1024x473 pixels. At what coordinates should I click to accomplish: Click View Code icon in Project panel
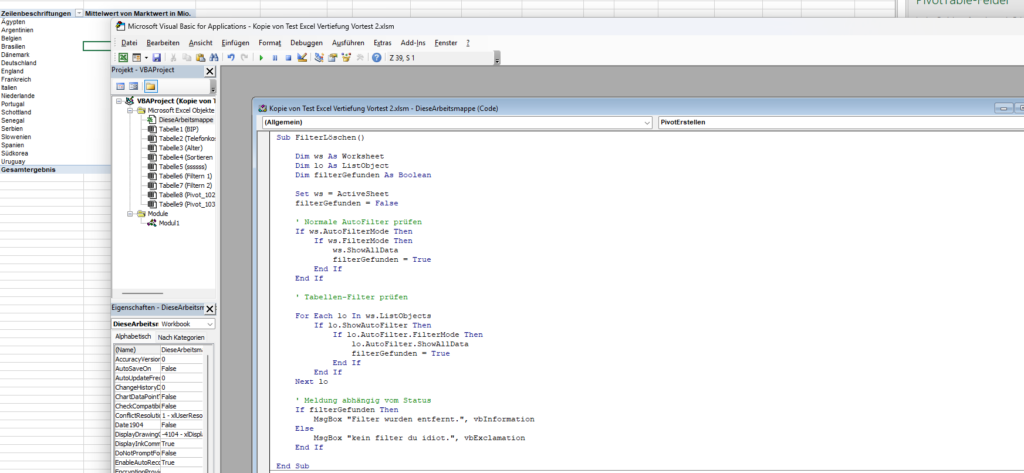(120, 87)
